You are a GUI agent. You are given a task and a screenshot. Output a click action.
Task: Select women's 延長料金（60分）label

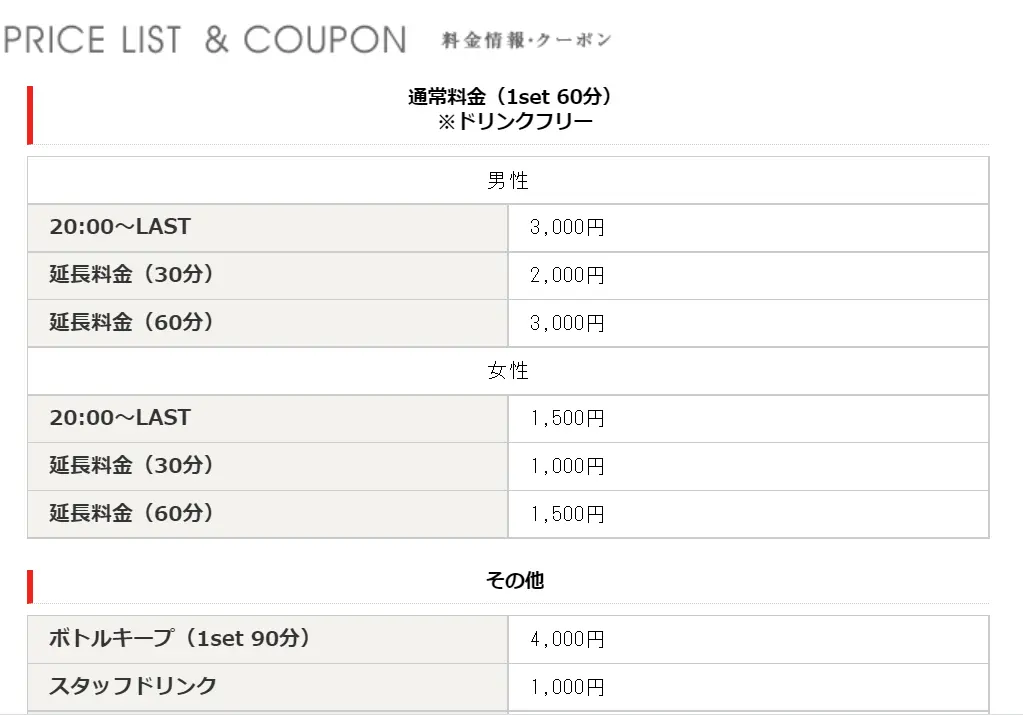click(131, 513)
